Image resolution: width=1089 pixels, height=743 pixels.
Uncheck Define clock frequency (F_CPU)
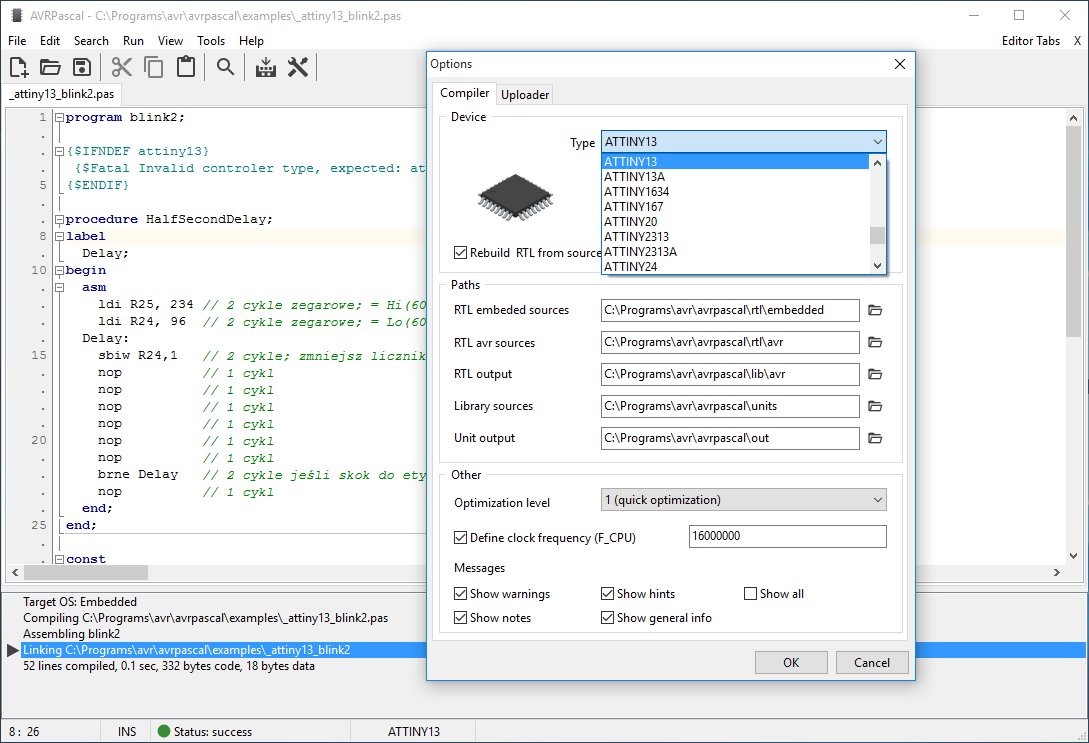(461, 538)
